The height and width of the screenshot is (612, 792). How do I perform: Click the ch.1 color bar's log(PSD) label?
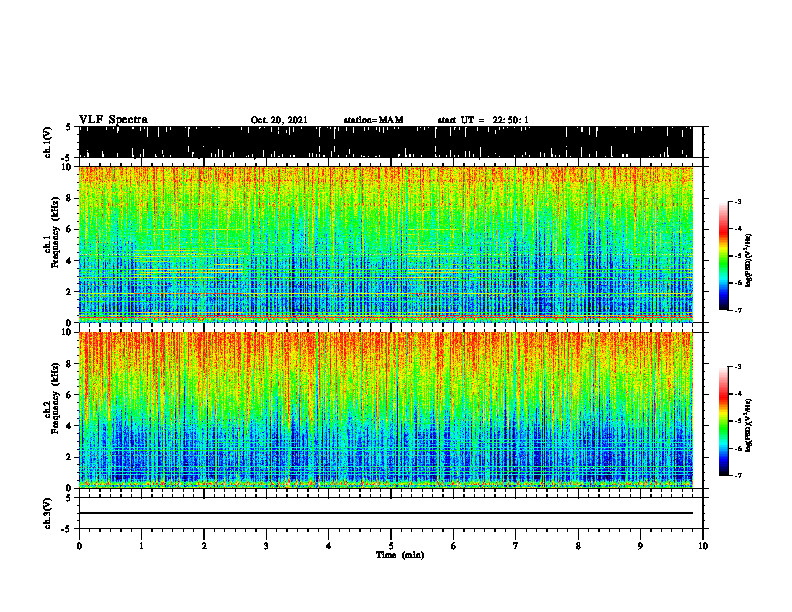pos(749,261)
